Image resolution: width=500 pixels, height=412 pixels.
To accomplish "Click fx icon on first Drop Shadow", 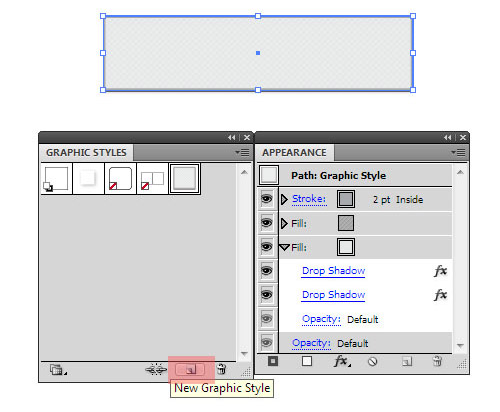I will tap(440, 271).
